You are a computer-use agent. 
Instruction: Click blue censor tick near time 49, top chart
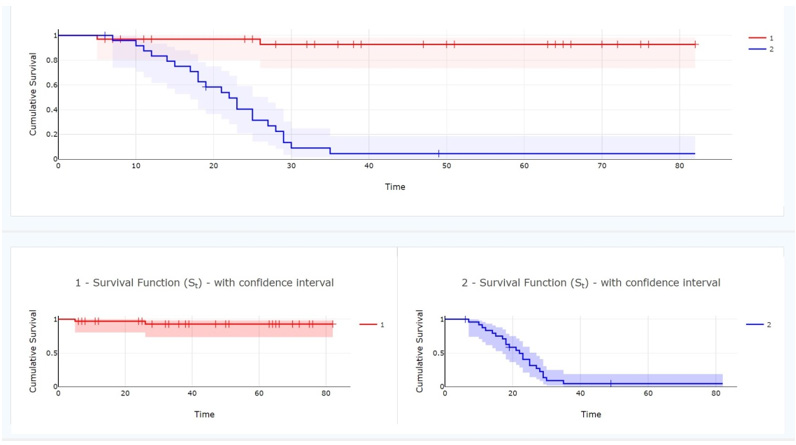(438, 153)
